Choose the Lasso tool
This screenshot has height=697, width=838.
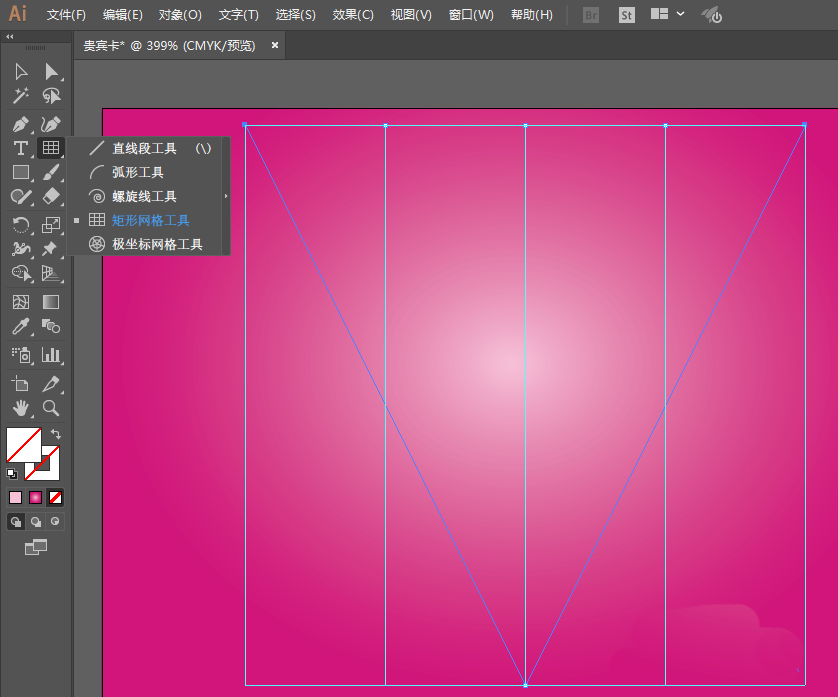click(x=51, y=96)
